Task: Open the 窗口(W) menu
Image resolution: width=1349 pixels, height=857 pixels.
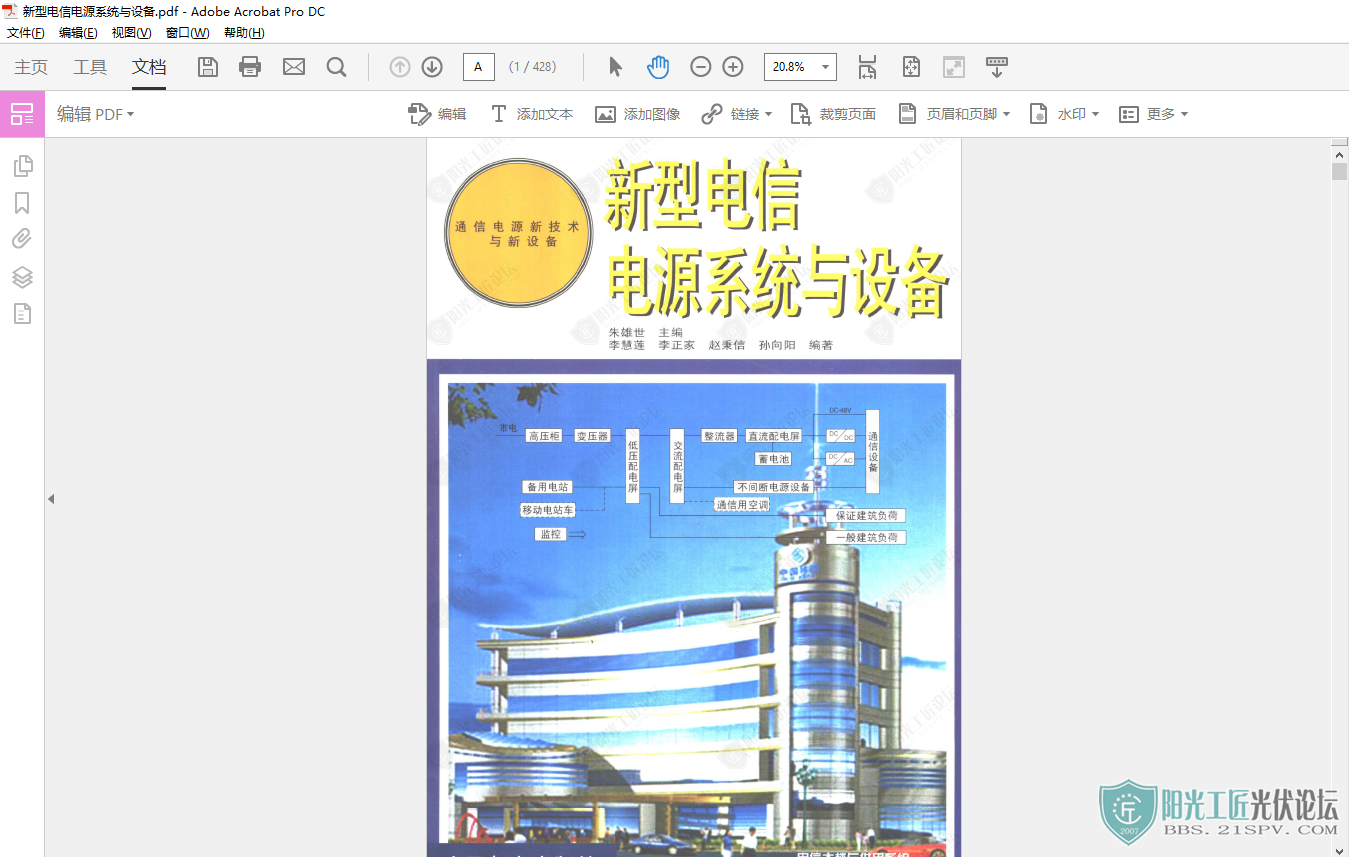Action: click(x=187, y=33)
